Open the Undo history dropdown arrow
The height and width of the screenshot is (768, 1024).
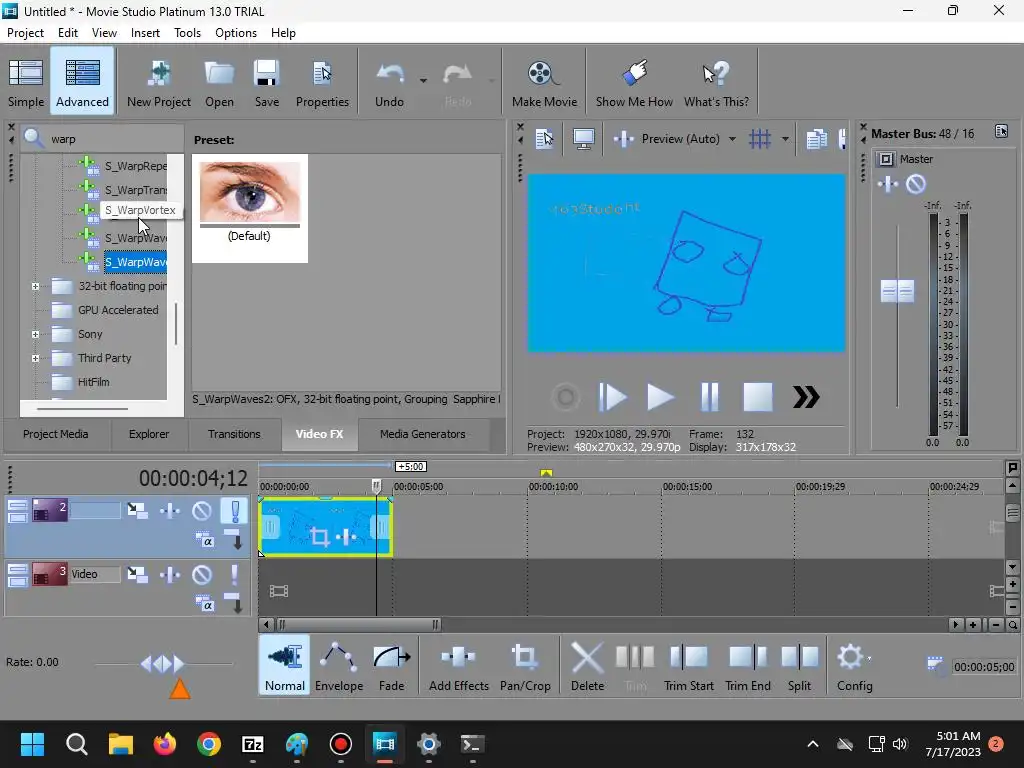423,80
